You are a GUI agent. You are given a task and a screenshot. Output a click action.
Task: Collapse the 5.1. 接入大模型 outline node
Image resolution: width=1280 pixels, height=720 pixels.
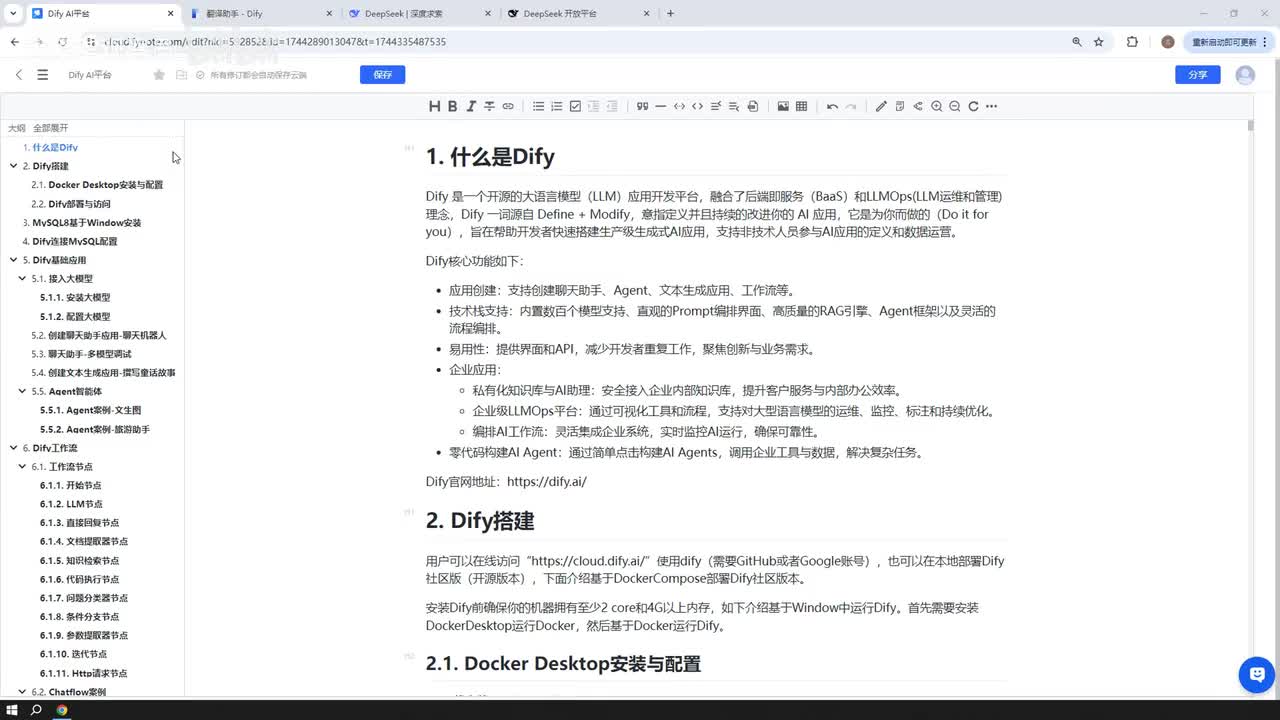pyautogui.click(x=22, y=279)
